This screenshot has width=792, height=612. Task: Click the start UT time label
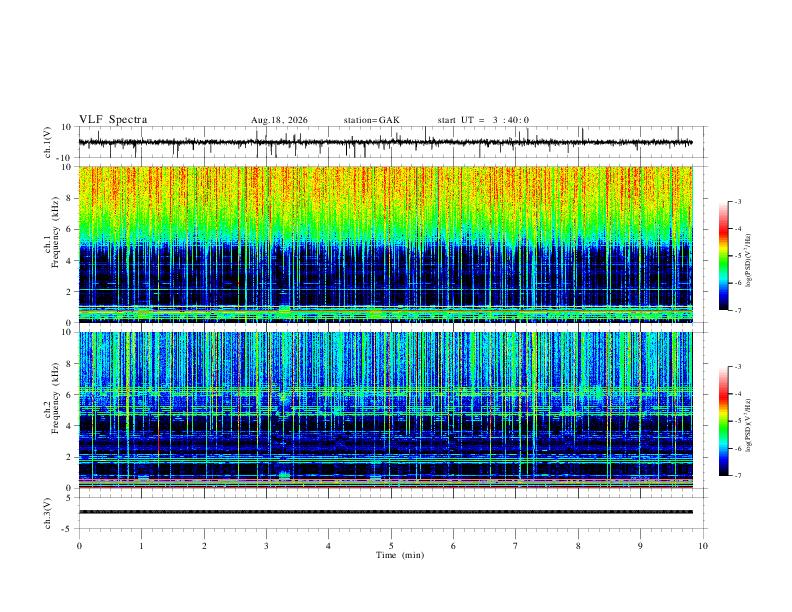pos(483,120)
